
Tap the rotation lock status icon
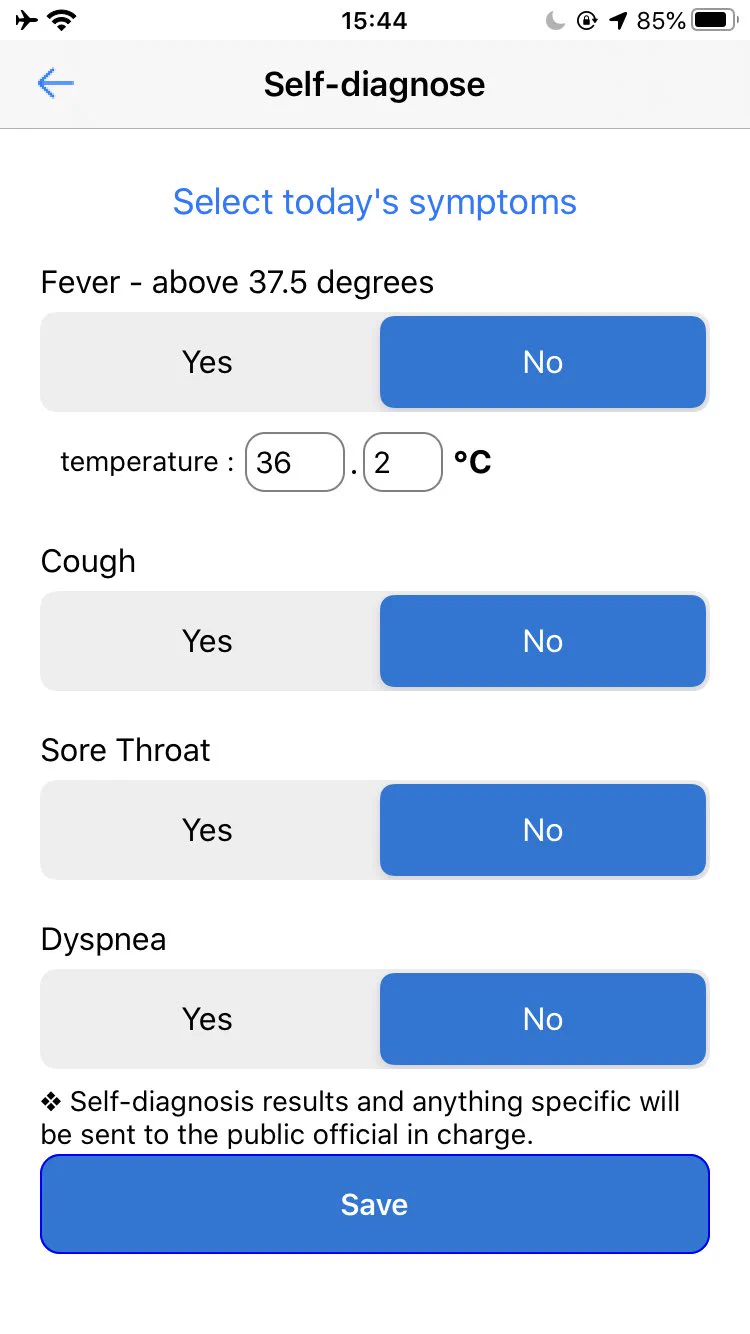point(587,20)
